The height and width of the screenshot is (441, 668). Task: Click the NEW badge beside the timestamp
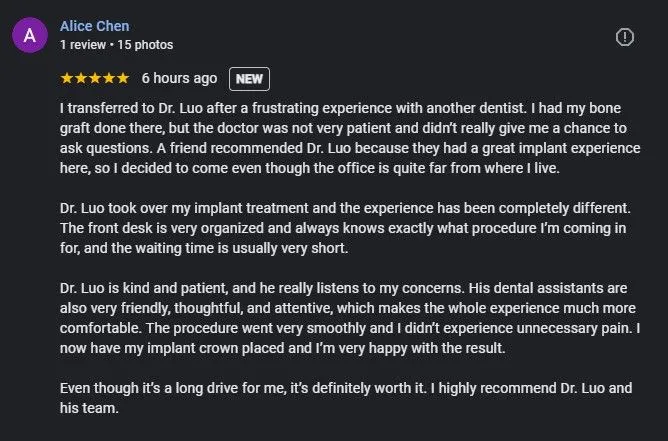tap(249, 78)
